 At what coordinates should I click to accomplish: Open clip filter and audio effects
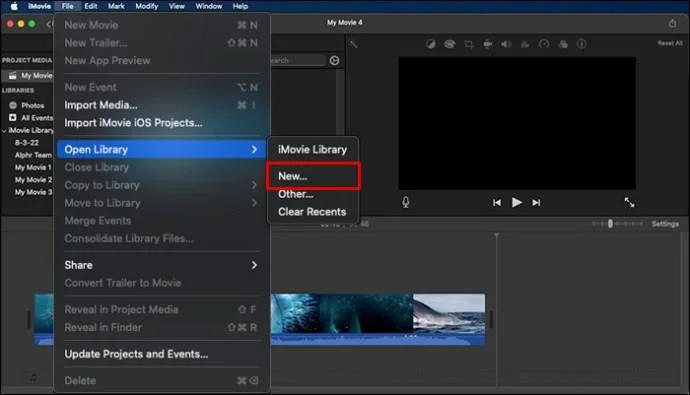coord(563,44)
